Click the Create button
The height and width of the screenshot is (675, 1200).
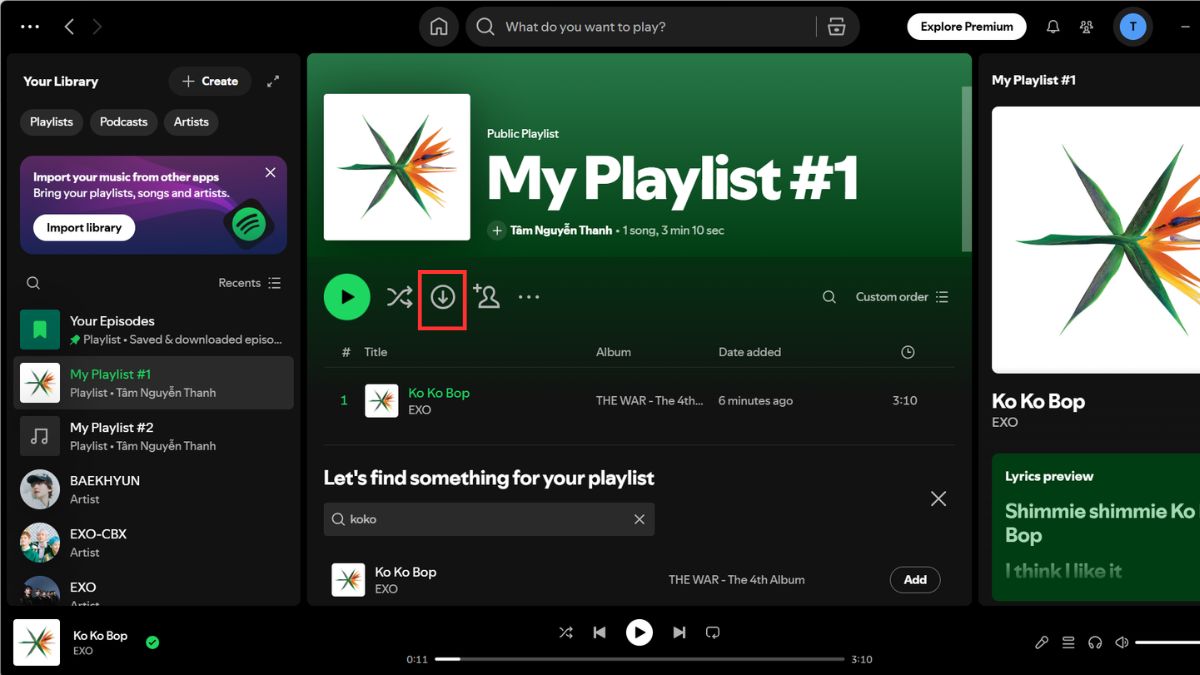(210, 82)
